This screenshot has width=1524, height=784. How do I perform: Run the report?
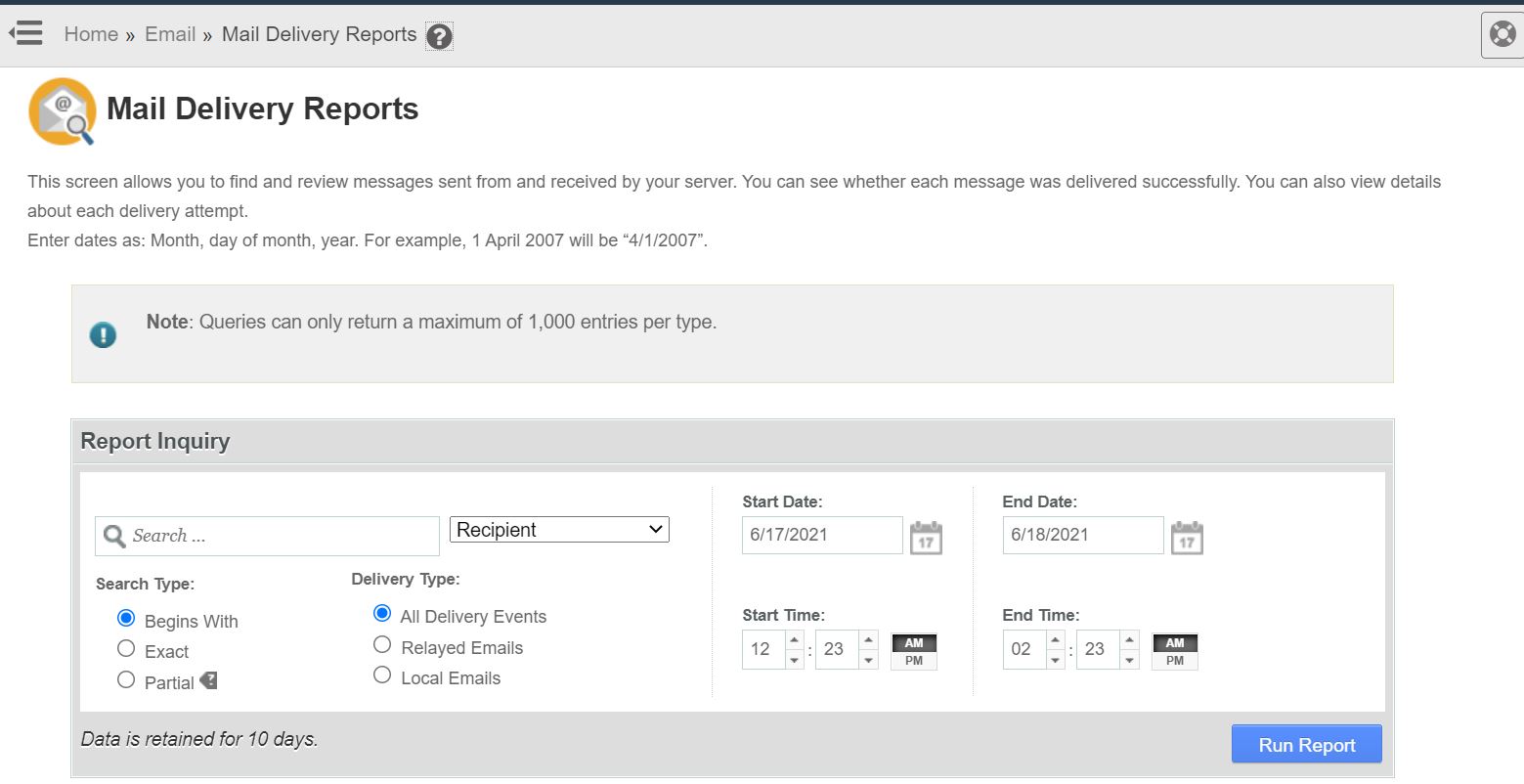(x=1306, y=745)
